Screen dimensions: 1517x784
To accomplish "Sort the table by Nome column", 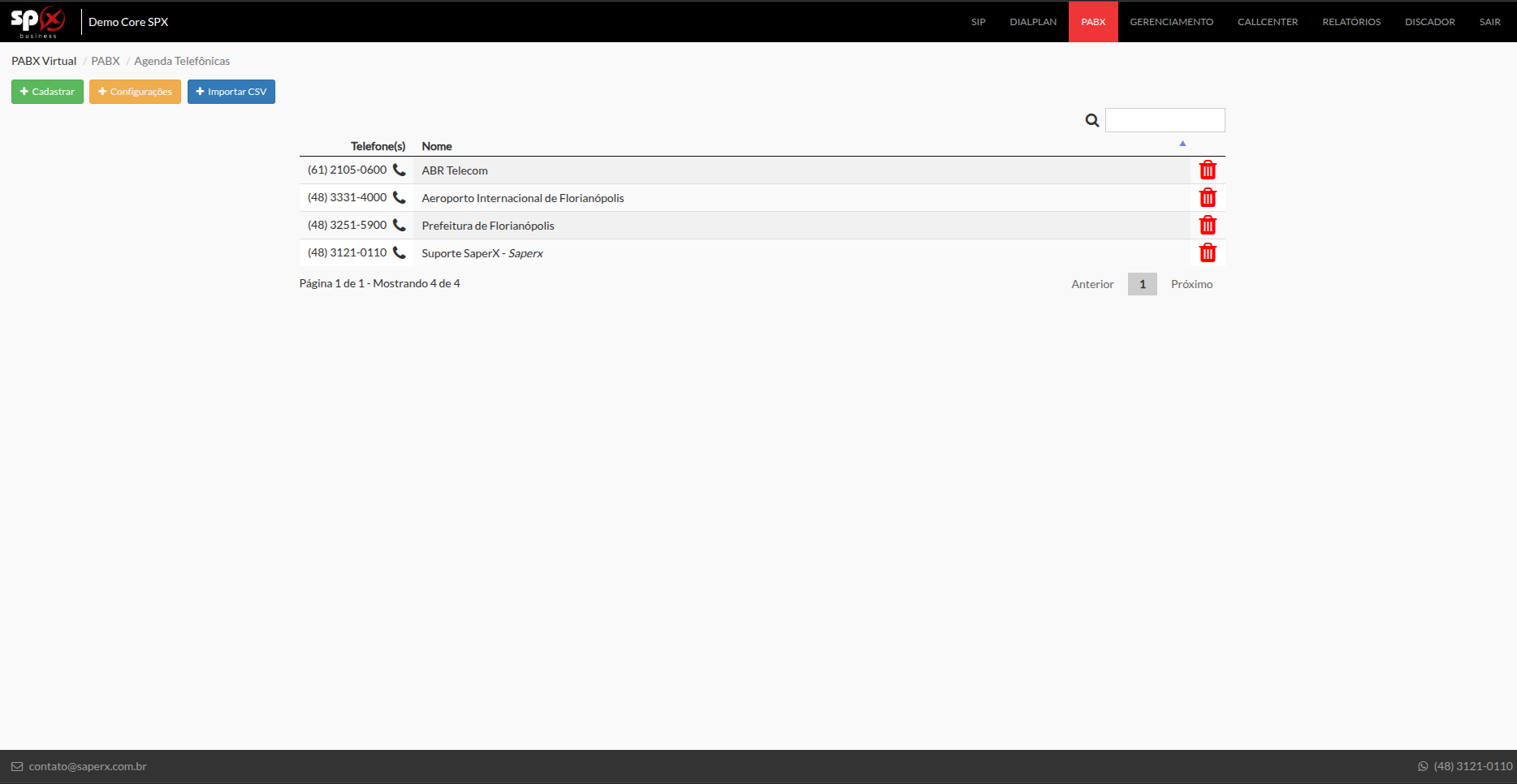I will [x=437, y=146].
